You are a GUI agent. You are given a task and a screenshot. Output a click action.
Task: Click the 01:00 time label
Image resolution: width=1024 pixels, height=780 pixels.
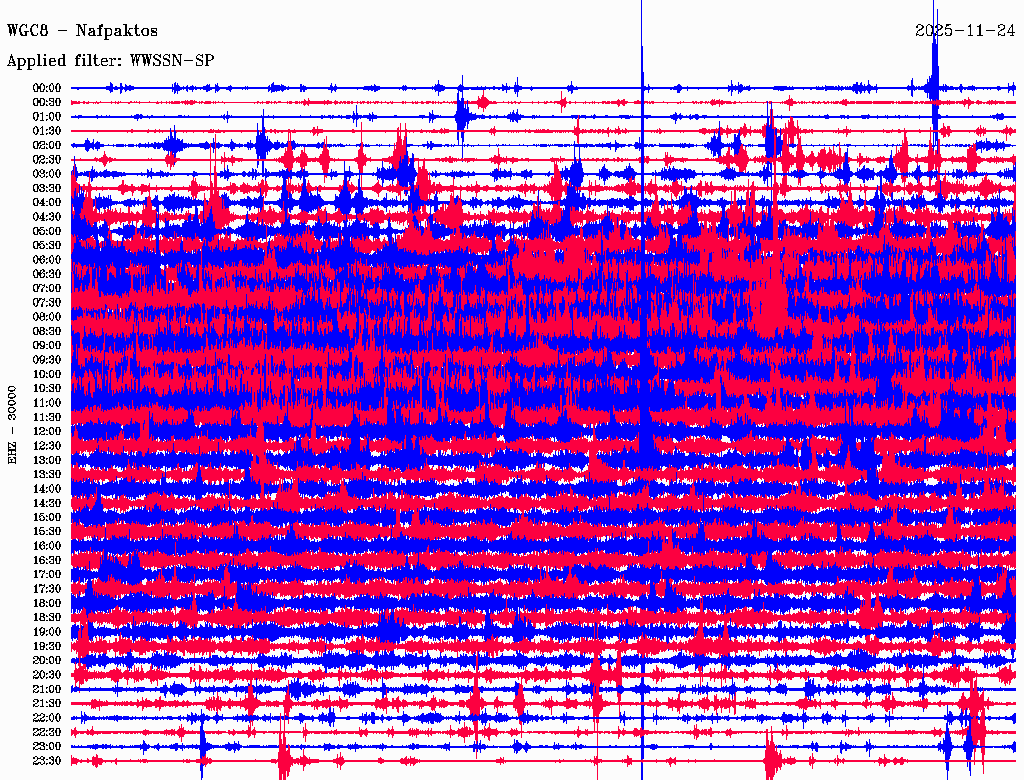[x=47, y=116]
